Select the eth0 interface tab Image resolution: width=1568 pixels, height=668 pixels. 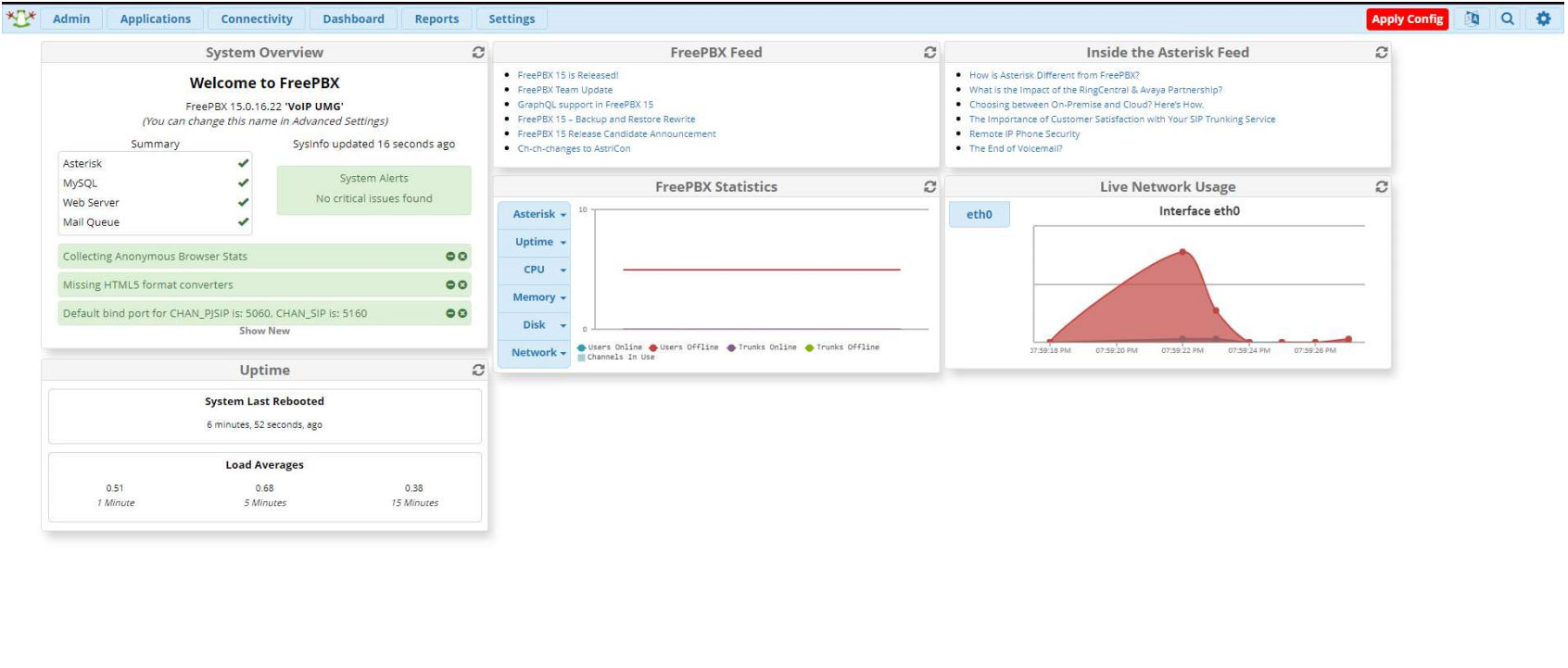pos(979,215)
